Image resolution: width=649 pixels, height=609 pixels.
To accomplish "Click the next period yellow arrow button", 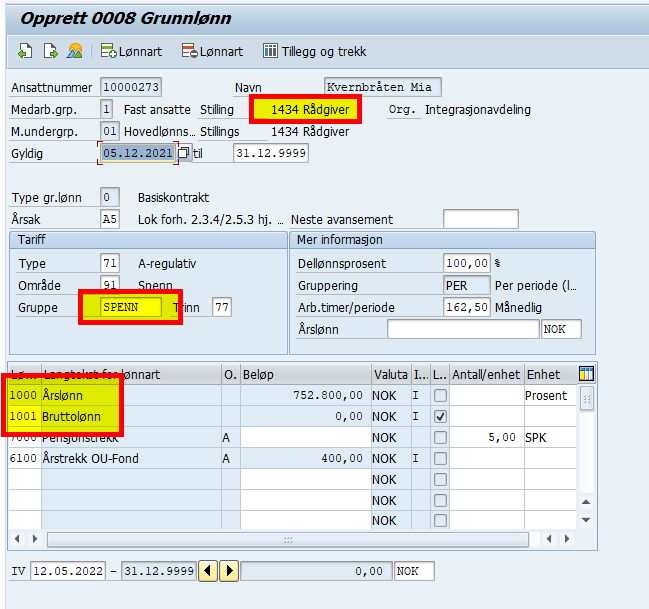I will pyautogui.click(x=229, y=571).
